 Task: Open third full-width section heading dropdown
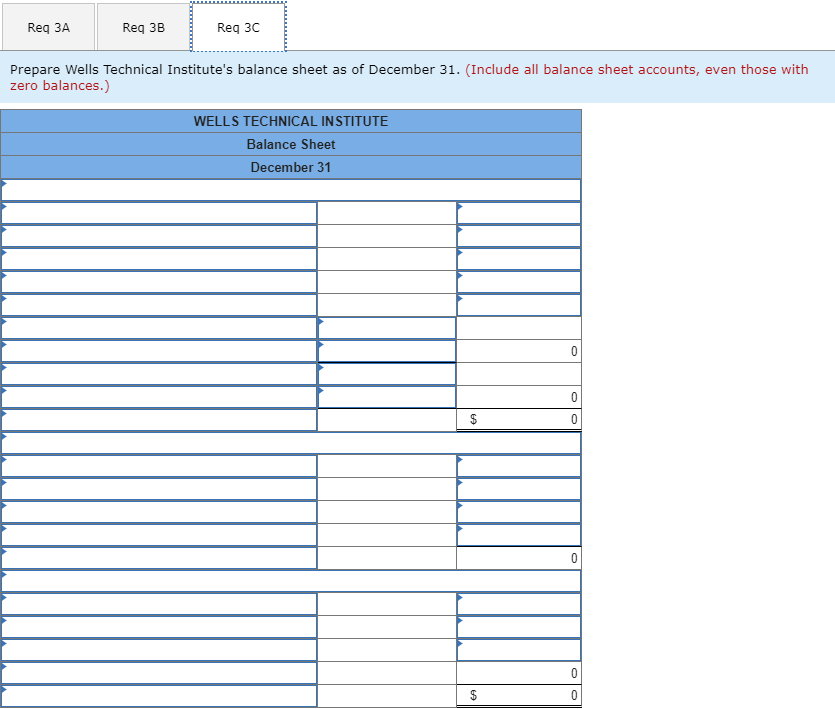[291, 581]
